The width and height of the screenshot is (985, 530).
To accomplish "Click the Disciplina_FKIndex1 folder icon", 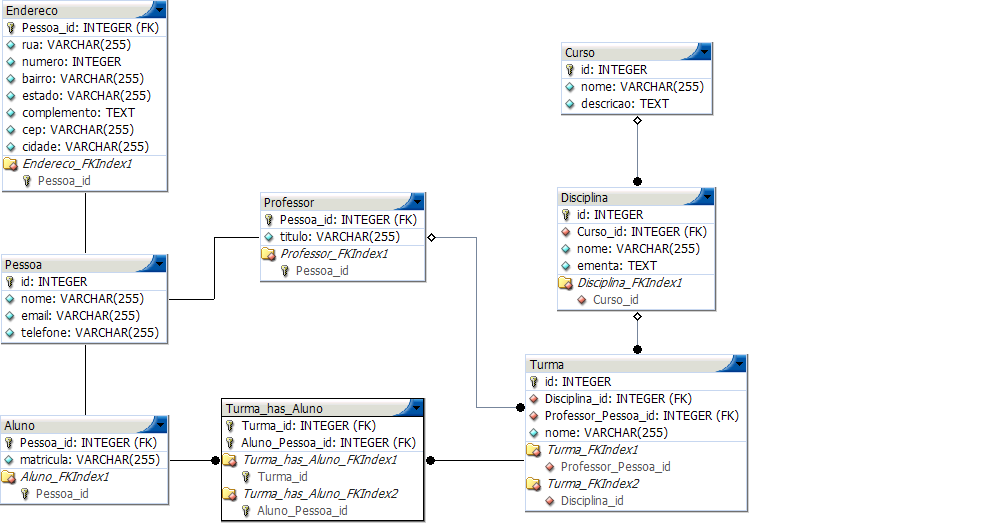I will click(x=565, y=283).
